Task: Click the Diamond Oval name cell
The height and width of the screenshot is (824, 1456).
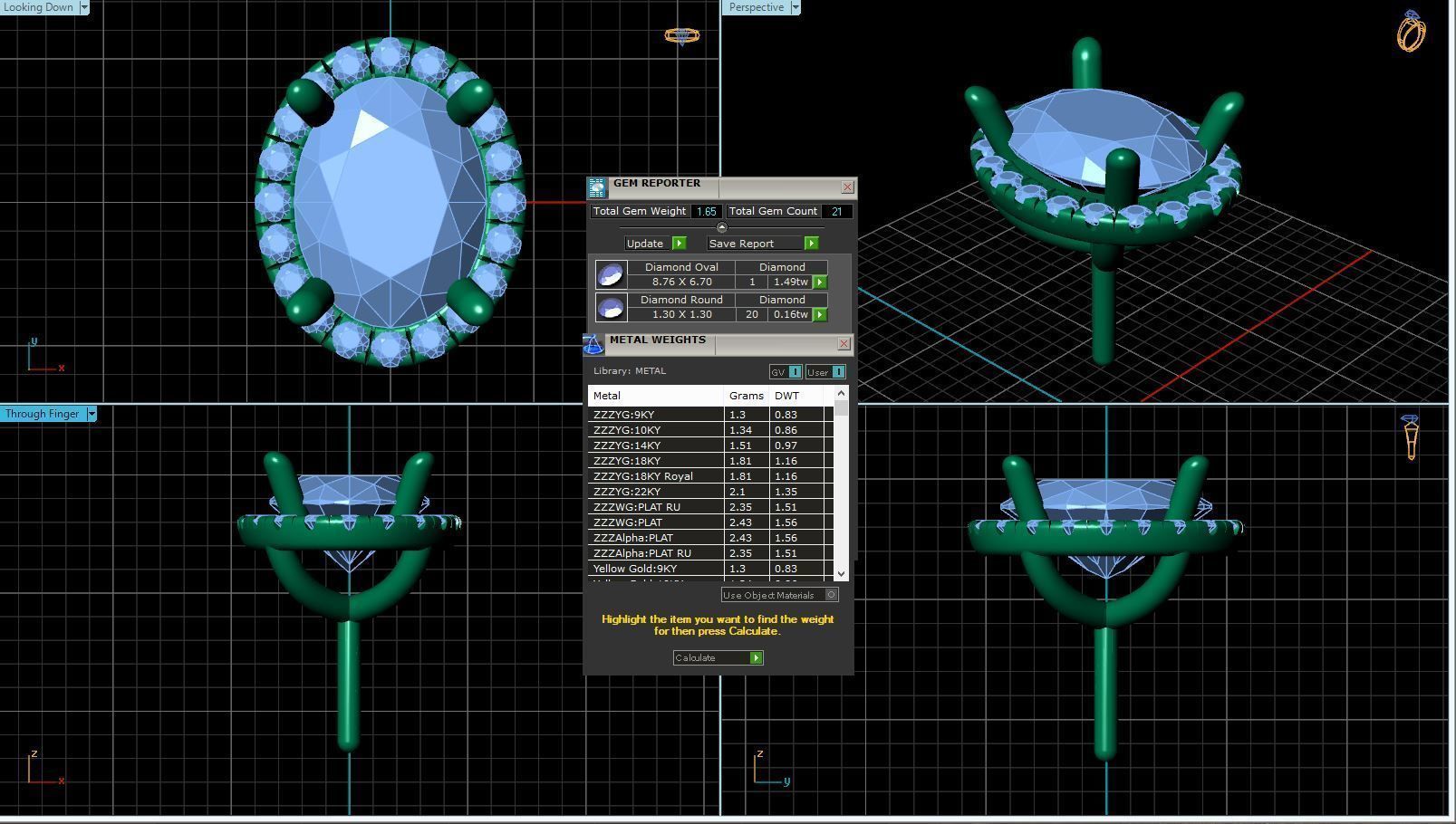Action: [681, 268]
